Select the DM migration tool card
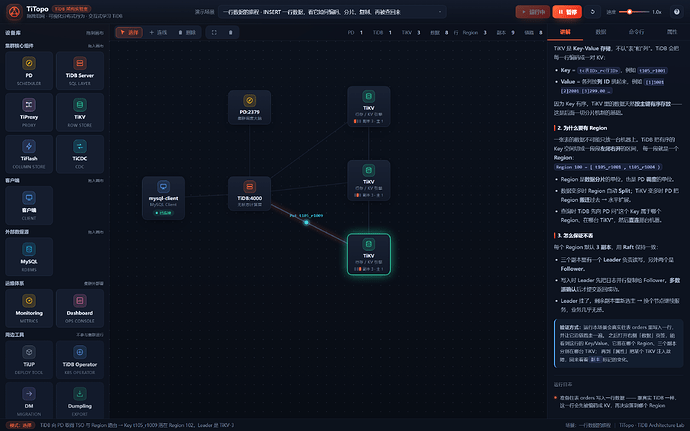Image resolution: width=690 pixels, height=431 pixels. tap(29, 401)
